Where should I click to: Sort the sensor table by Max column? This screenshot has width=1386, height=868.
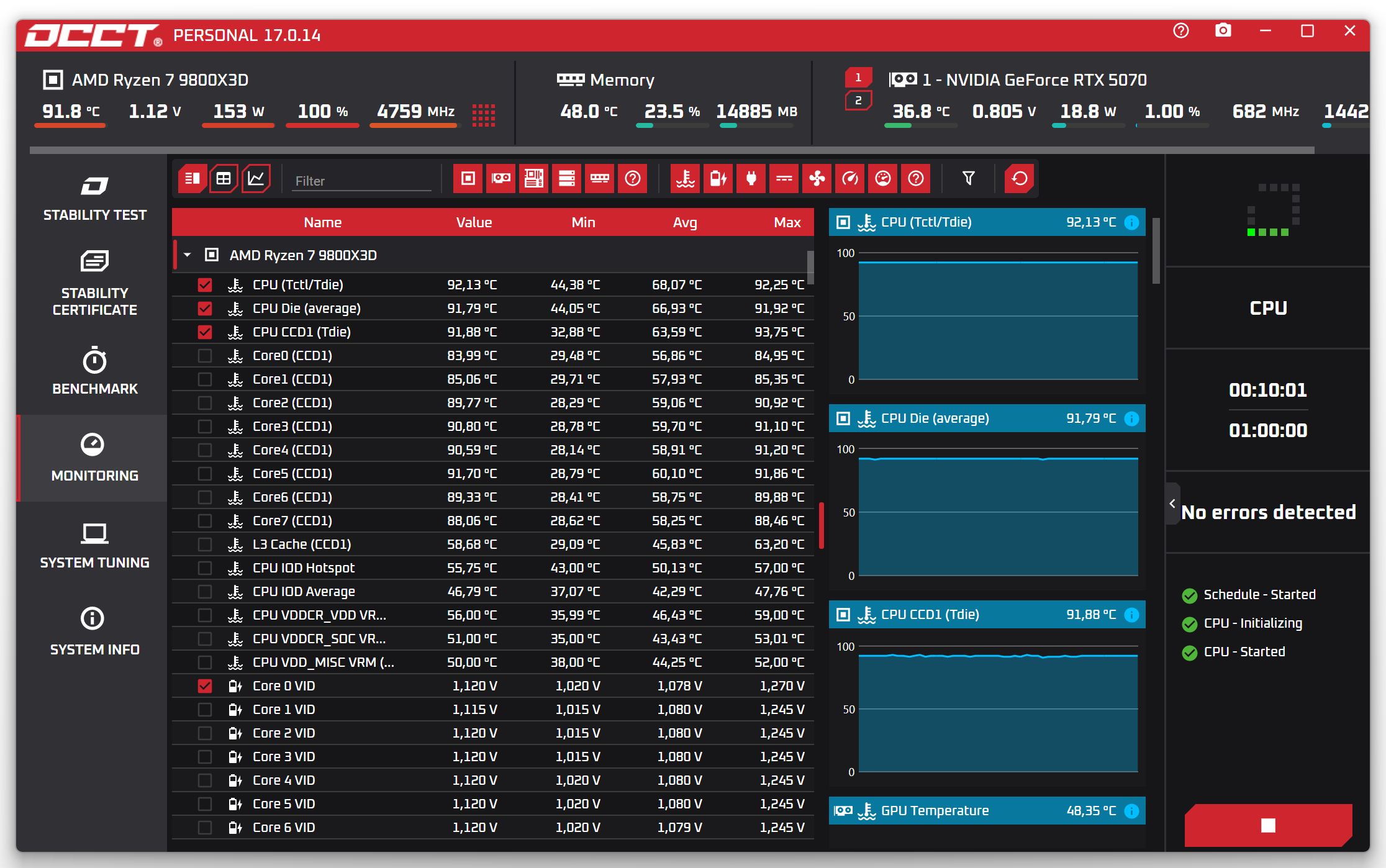(x=787, y=222)
